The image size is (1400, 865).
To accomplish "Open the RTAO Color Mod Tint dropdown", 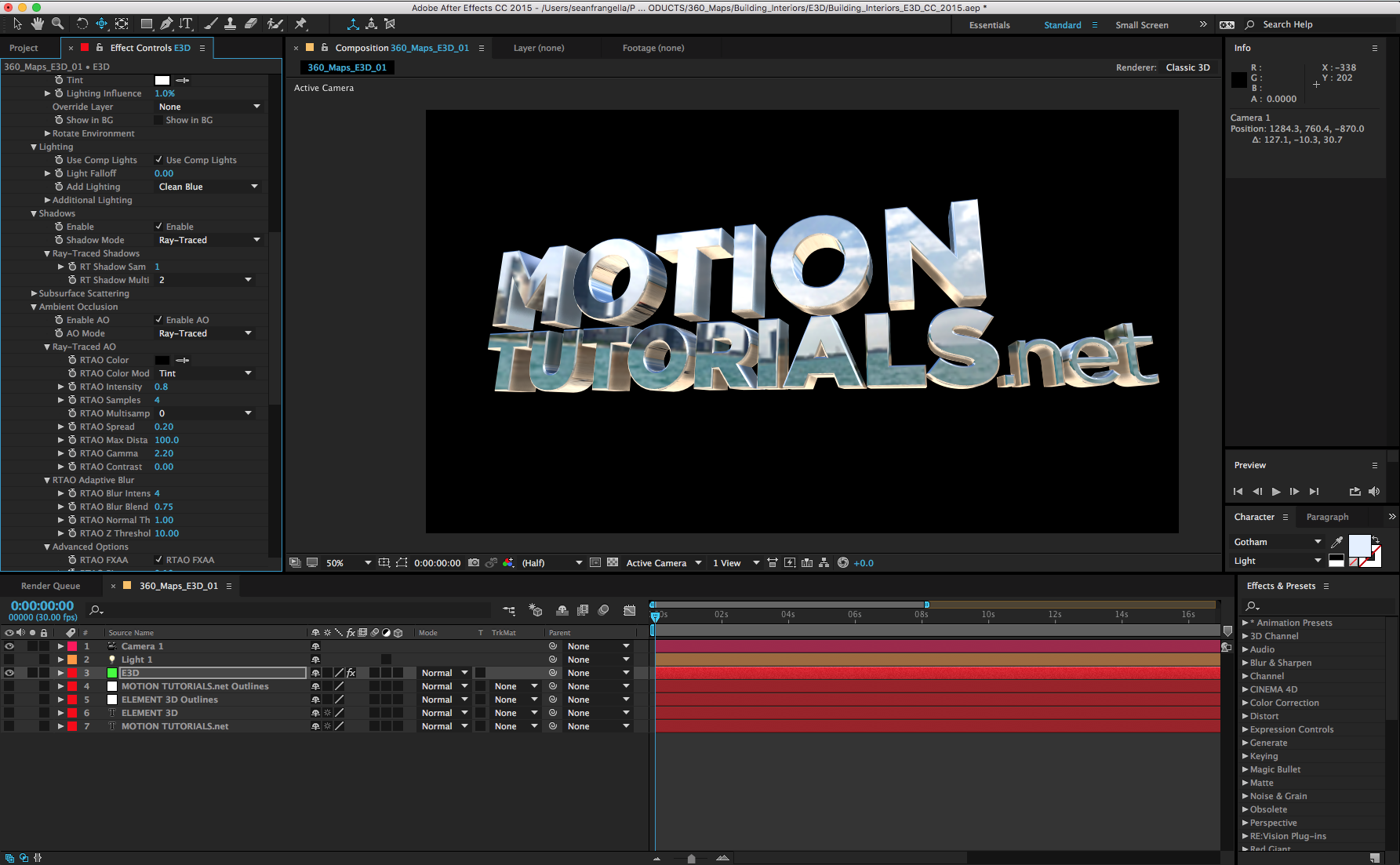I will click(x=205, y=373).
